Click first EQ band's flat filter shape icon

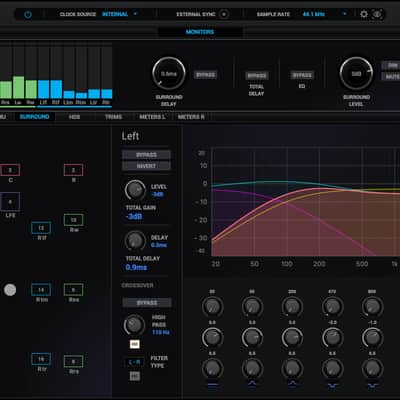pyautogui.click(x=212, y=385)
